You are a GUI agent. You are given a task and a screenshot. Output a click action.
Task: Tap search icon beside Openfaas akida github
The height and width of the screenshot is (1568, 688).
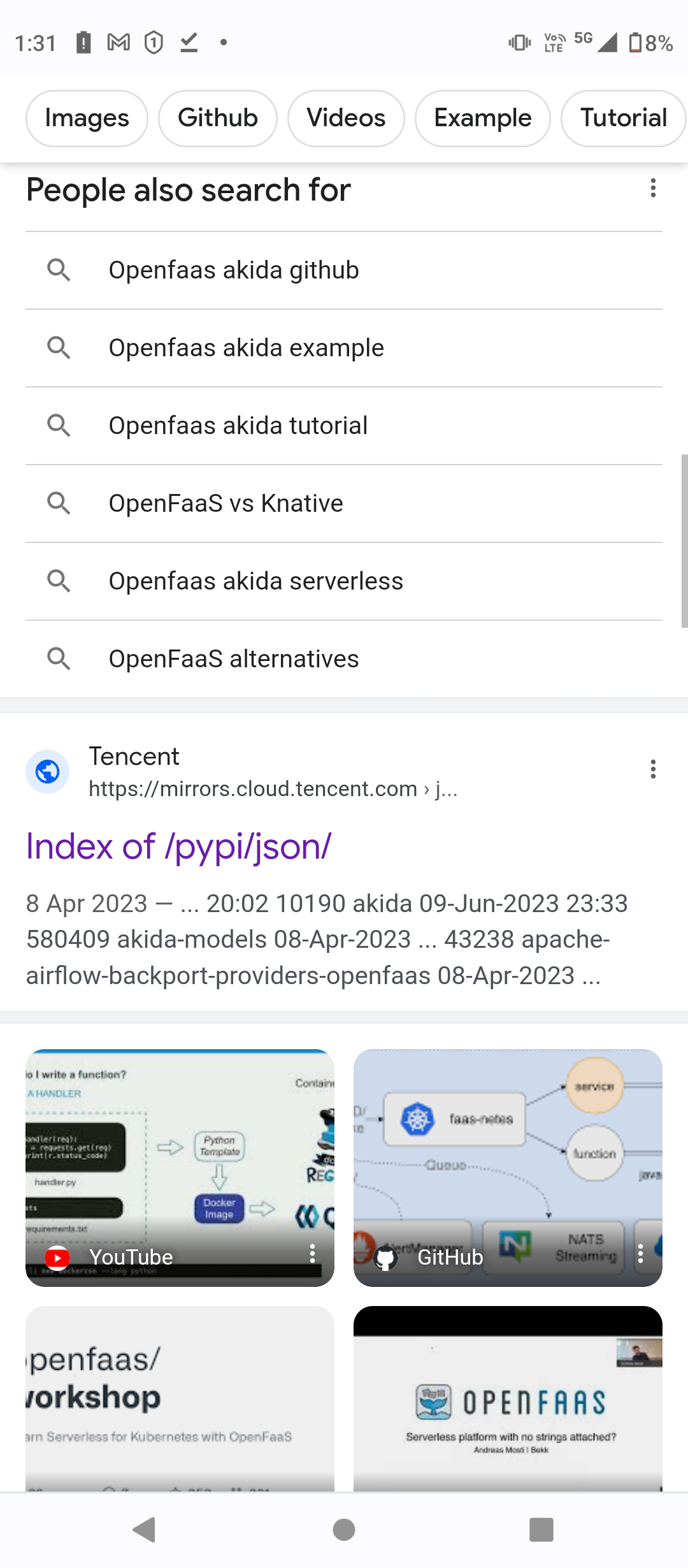59,270
